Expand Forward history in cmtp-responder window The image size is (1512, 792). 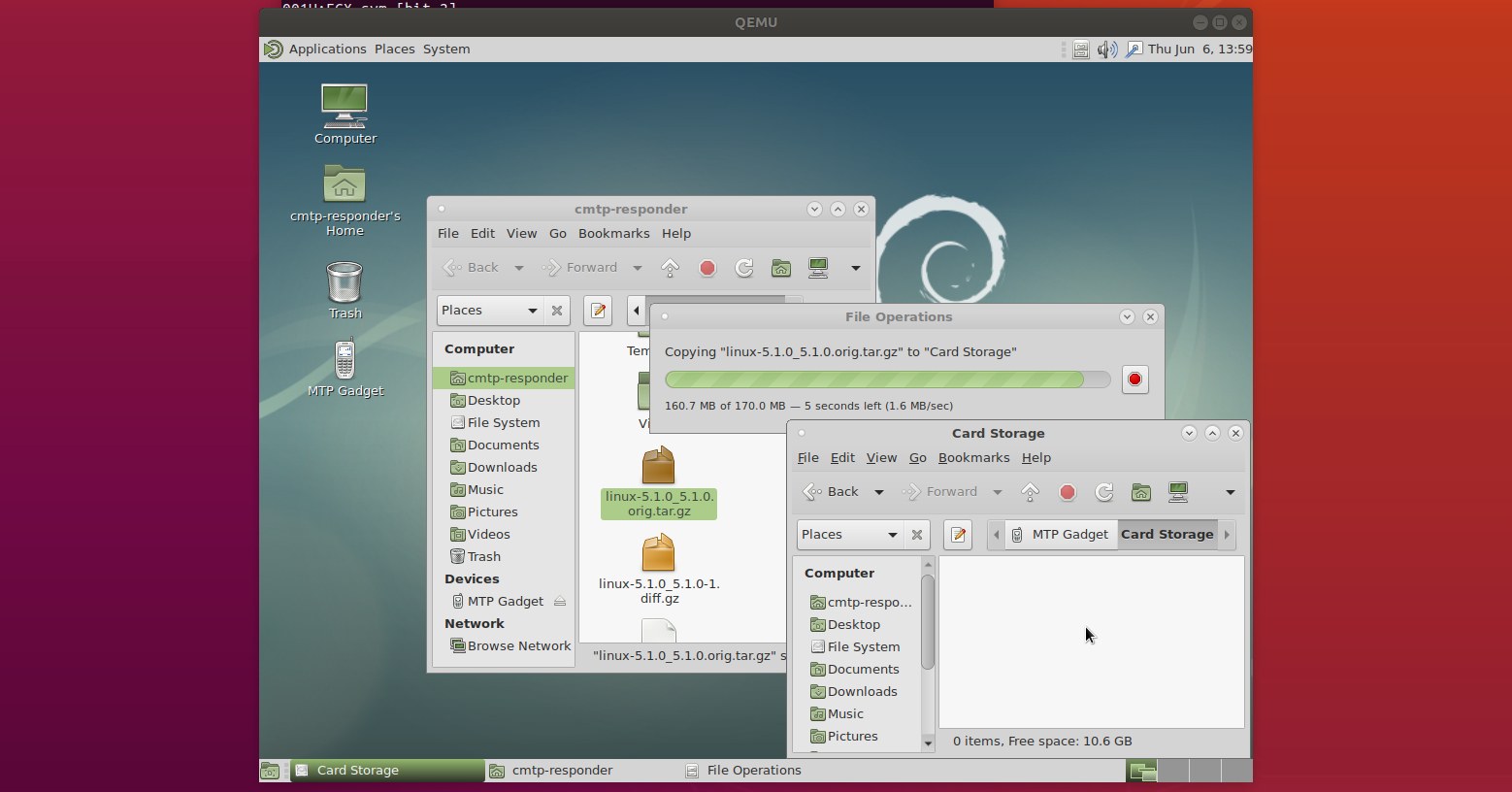(x=638, y=268)
